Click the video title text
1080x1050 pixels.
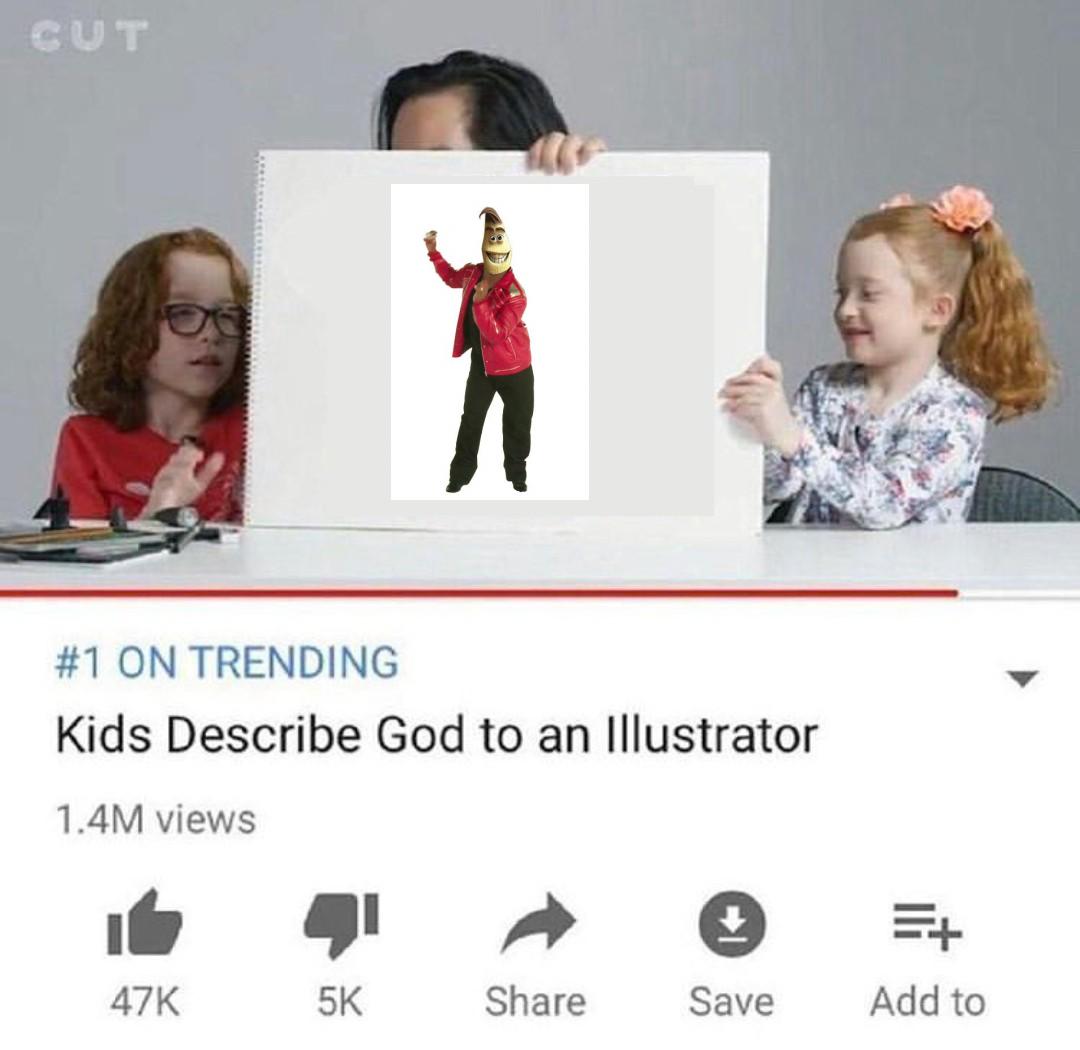[436, 735]
